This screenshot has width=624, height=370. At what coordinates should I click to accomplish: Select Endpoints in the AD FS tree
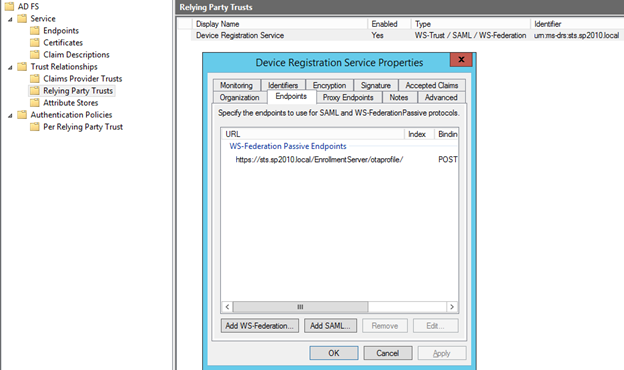coord(61,31)
